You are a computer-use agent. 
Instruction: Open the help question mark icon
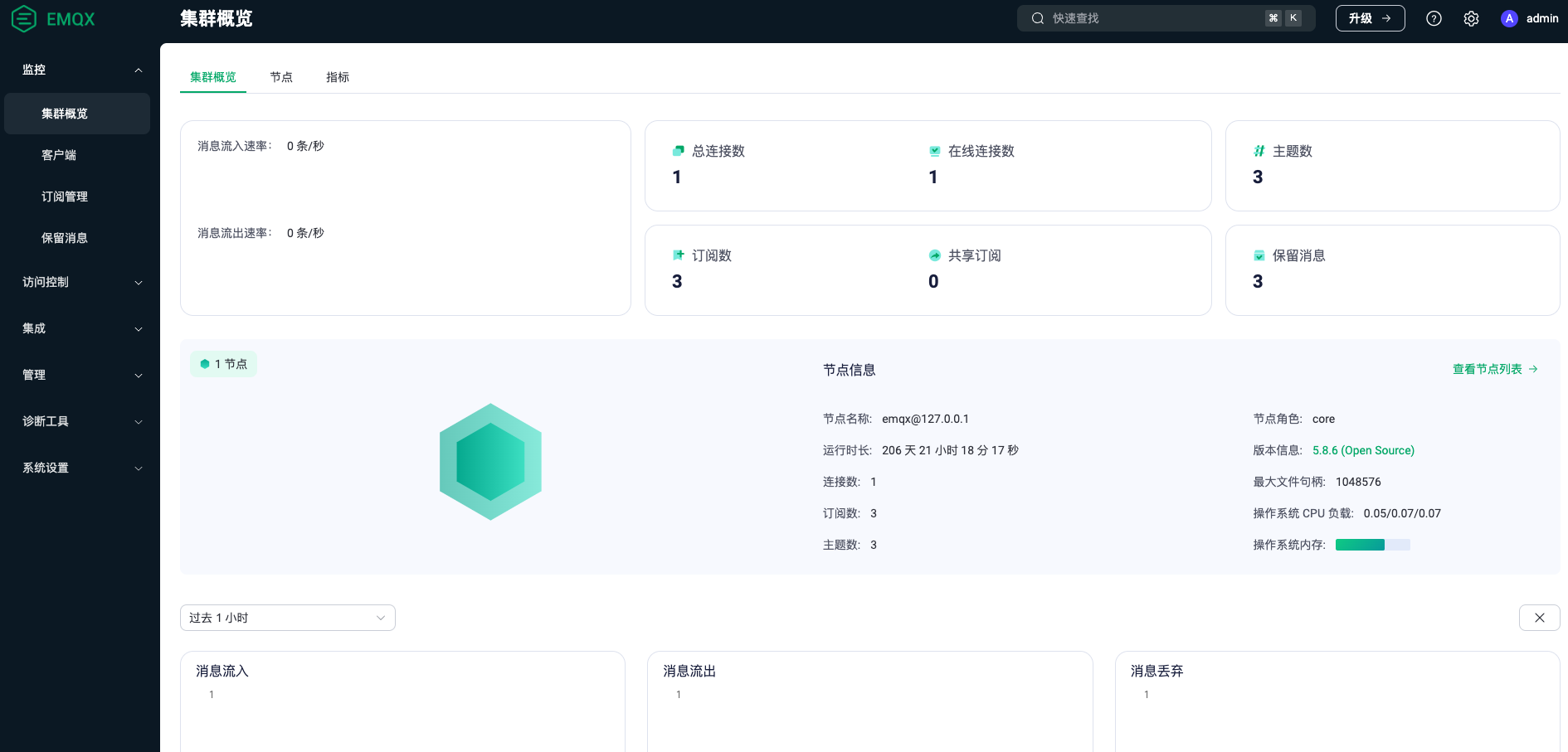(x=1434, y=18)
